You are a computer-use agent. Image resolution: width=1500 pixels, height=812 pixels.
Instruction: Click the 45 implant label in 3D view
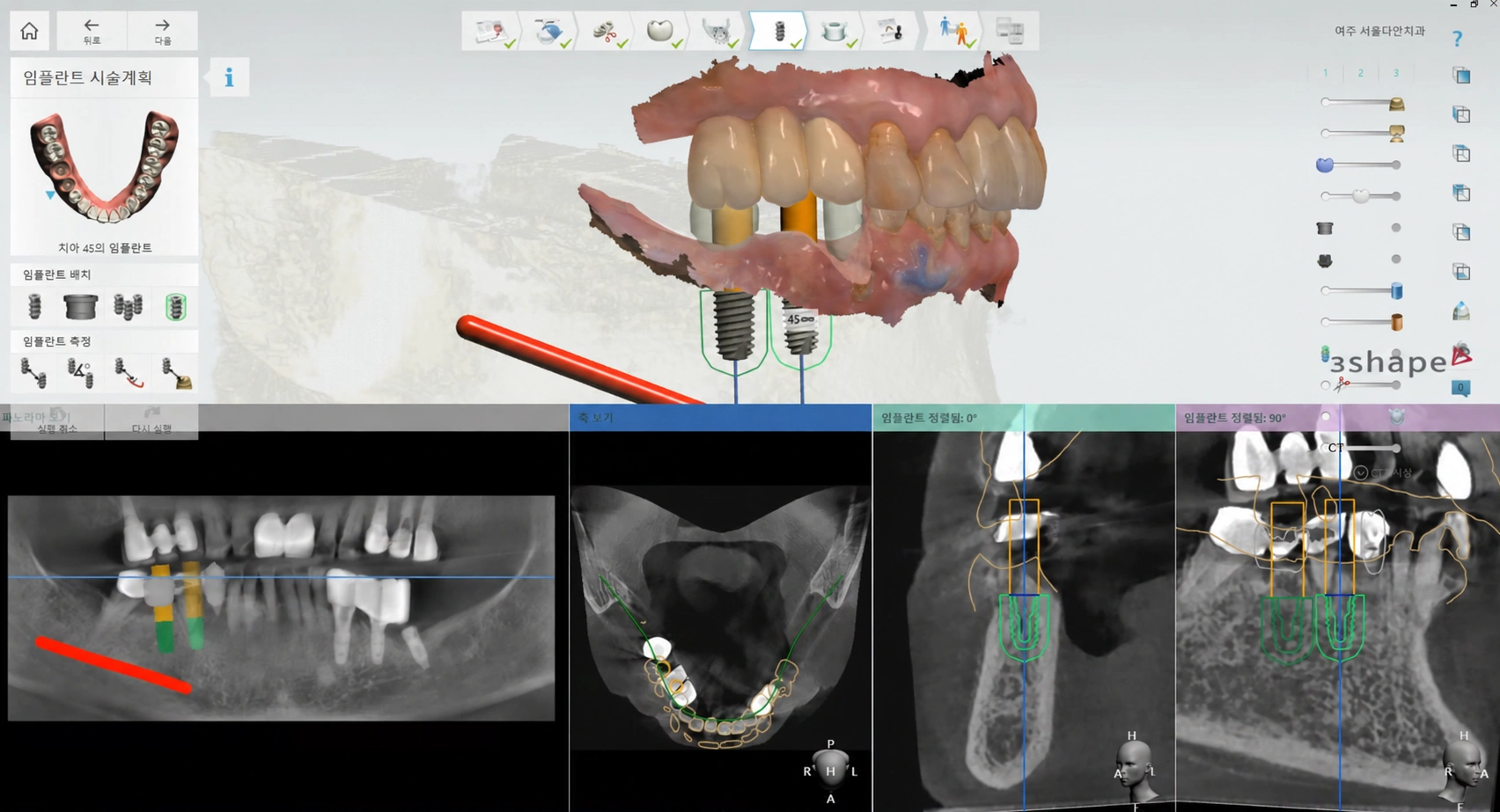tap(800, 319)
